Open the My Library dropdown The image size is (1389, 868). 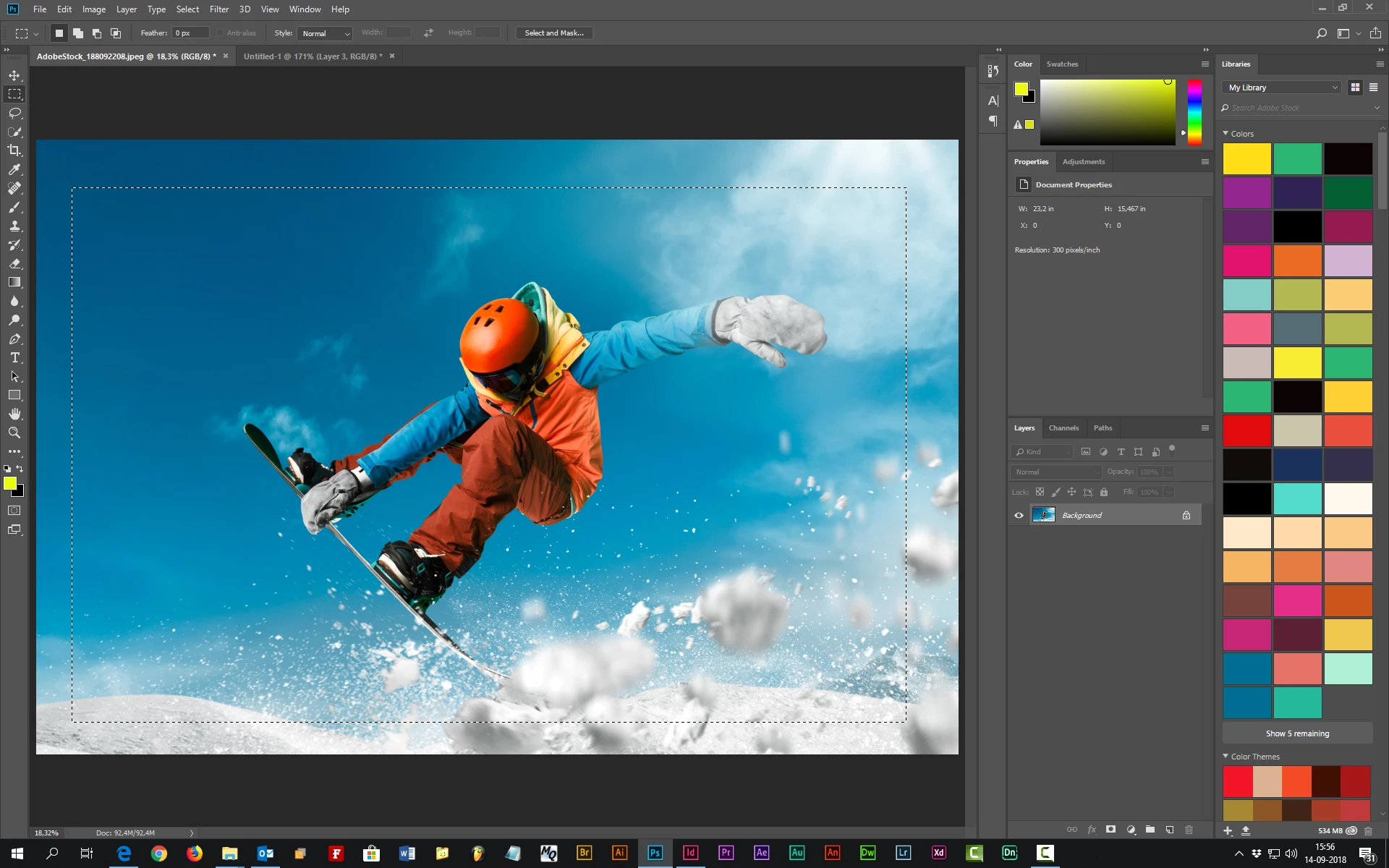(1282, 88)
